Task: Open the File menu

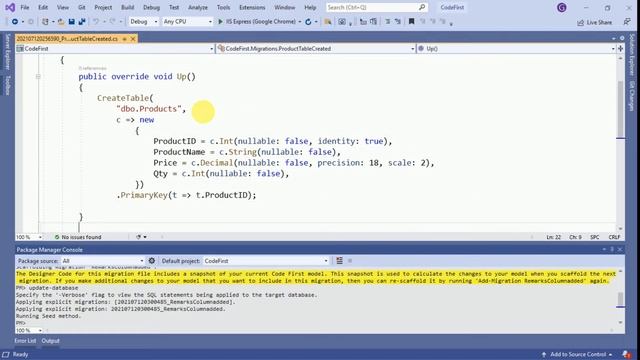Action: coord(24,7)
